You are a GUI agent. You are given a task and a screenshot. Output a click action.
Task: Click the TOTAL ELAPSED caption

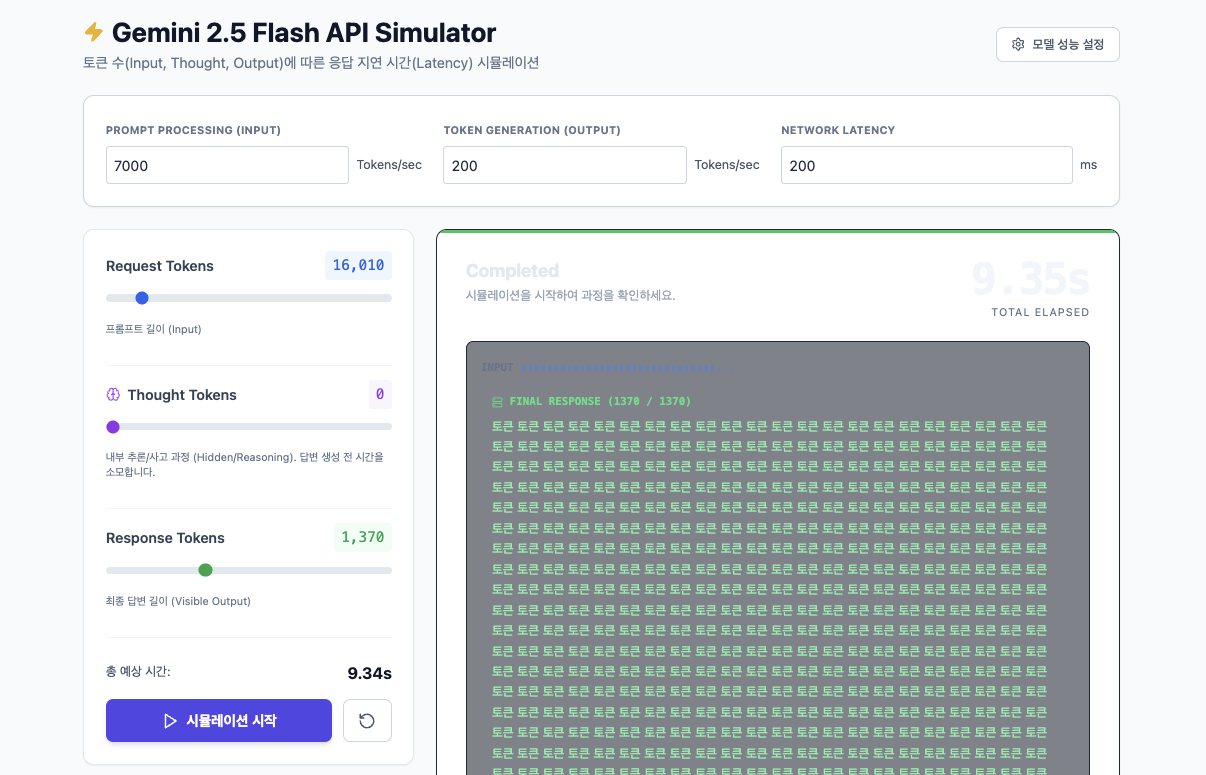click(x=1040, y=313)
